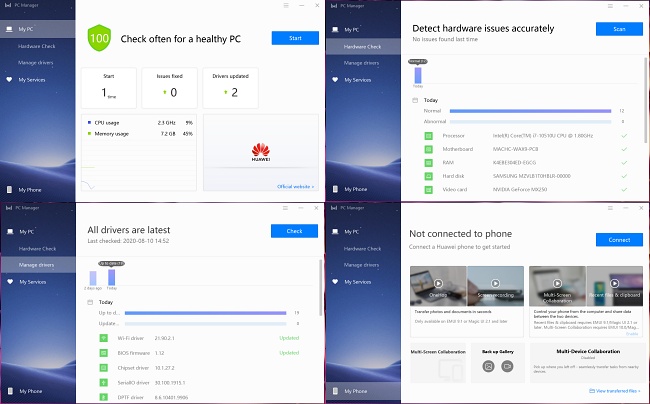Click the '2 days ago' bar in the drivers chart
Viewport: 650px width, 404px height.
coord(93,278)
